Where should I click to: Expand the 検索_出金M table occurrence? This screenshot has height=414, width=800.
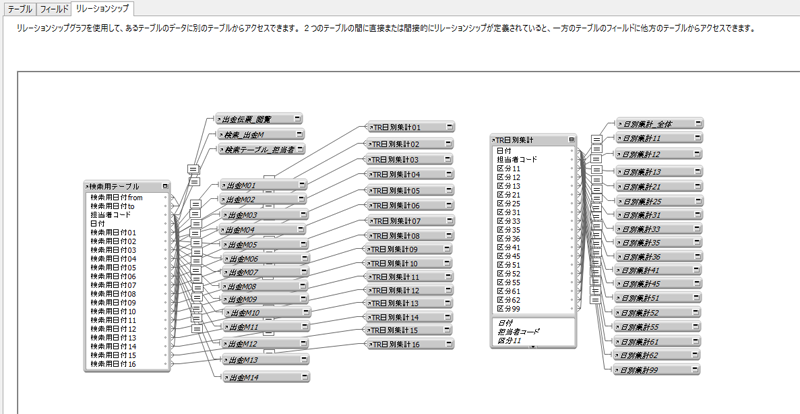coord(299,134)
